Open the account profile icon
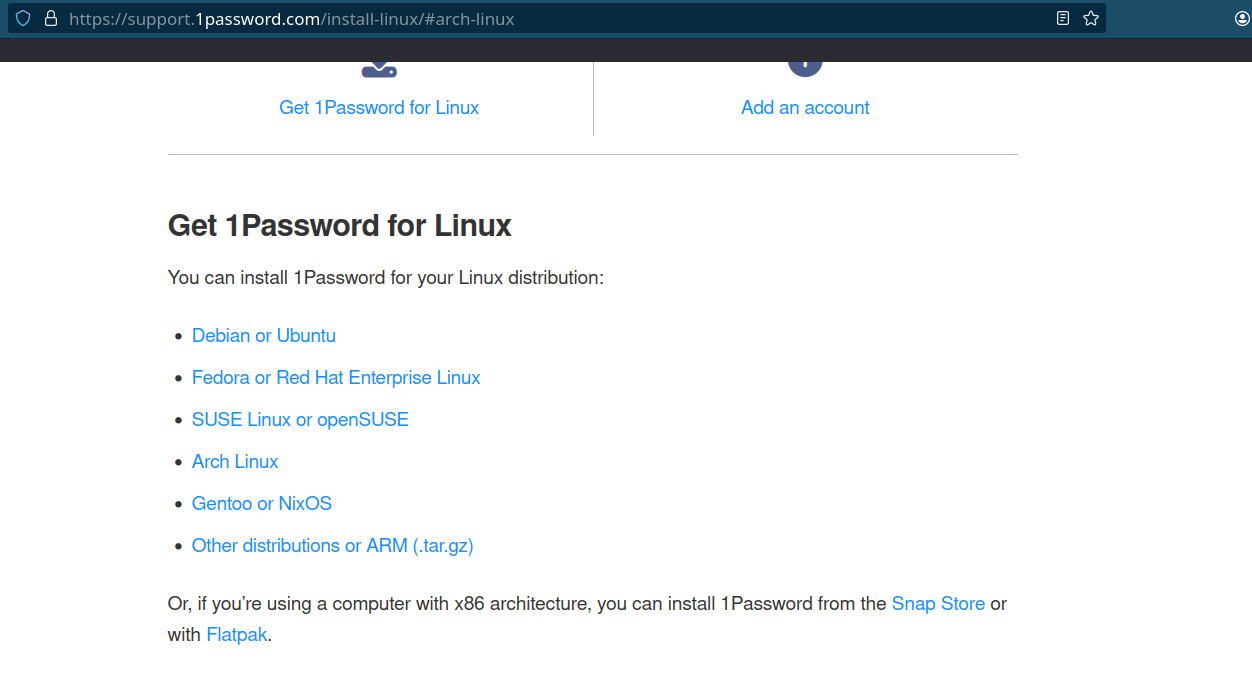This screenshot has width=1252, height=676. (1243, 18)
